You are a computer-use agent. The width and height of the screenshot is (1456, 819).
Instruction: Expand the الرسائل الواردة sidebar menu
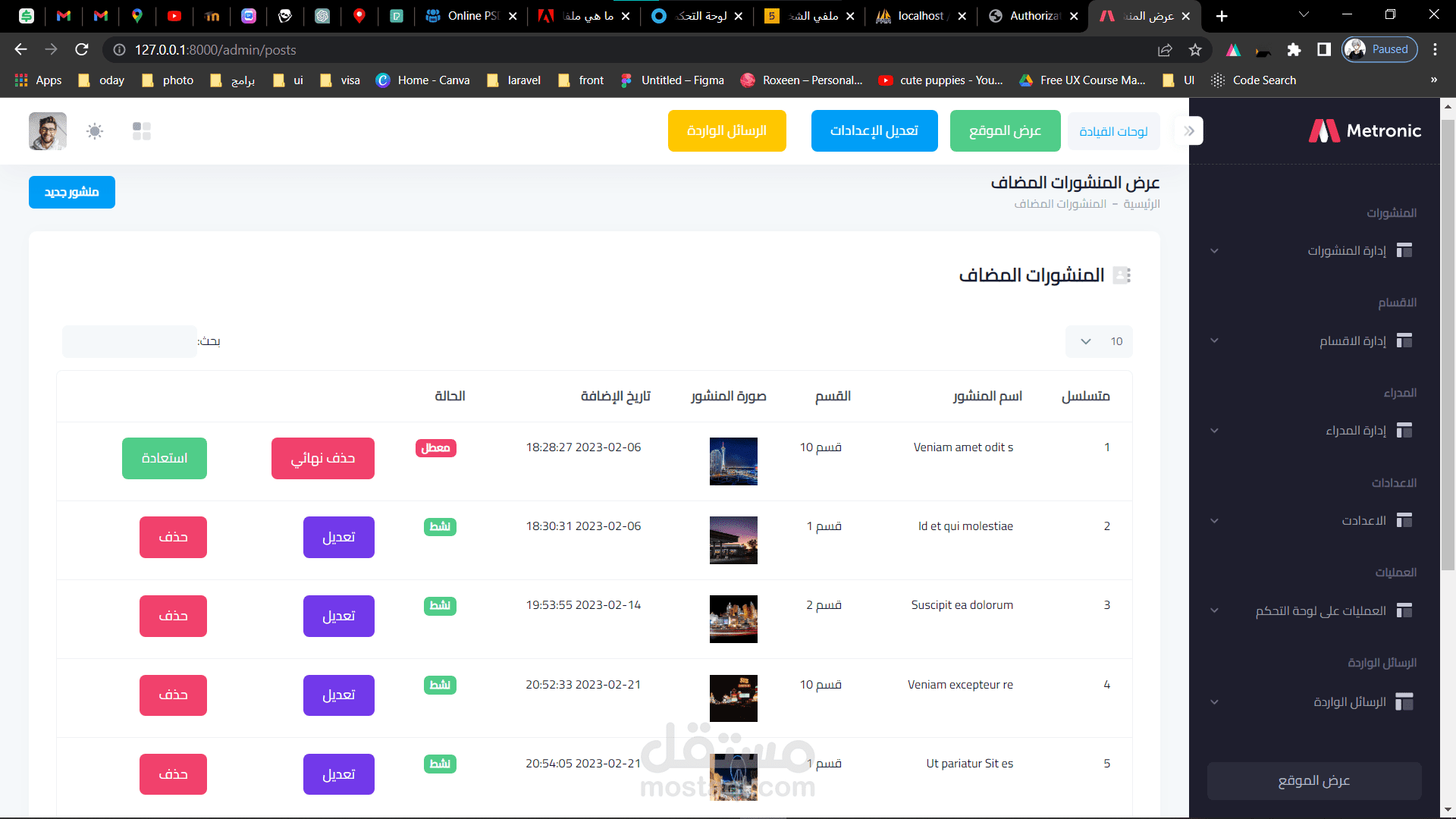click(1215, 701)
